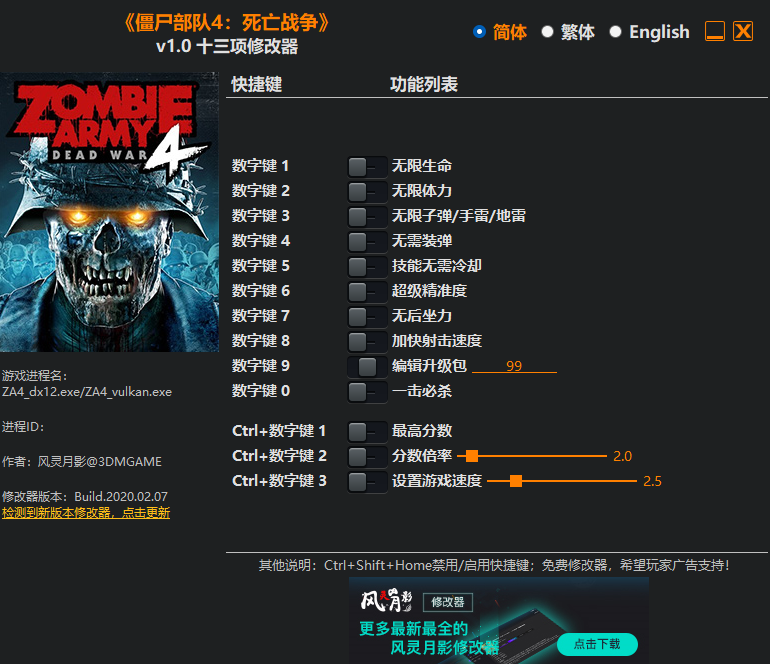Viewport: 770px width, 664px height.
Task: Click the 分数倍率 slider handle
Action: point(472,456)
